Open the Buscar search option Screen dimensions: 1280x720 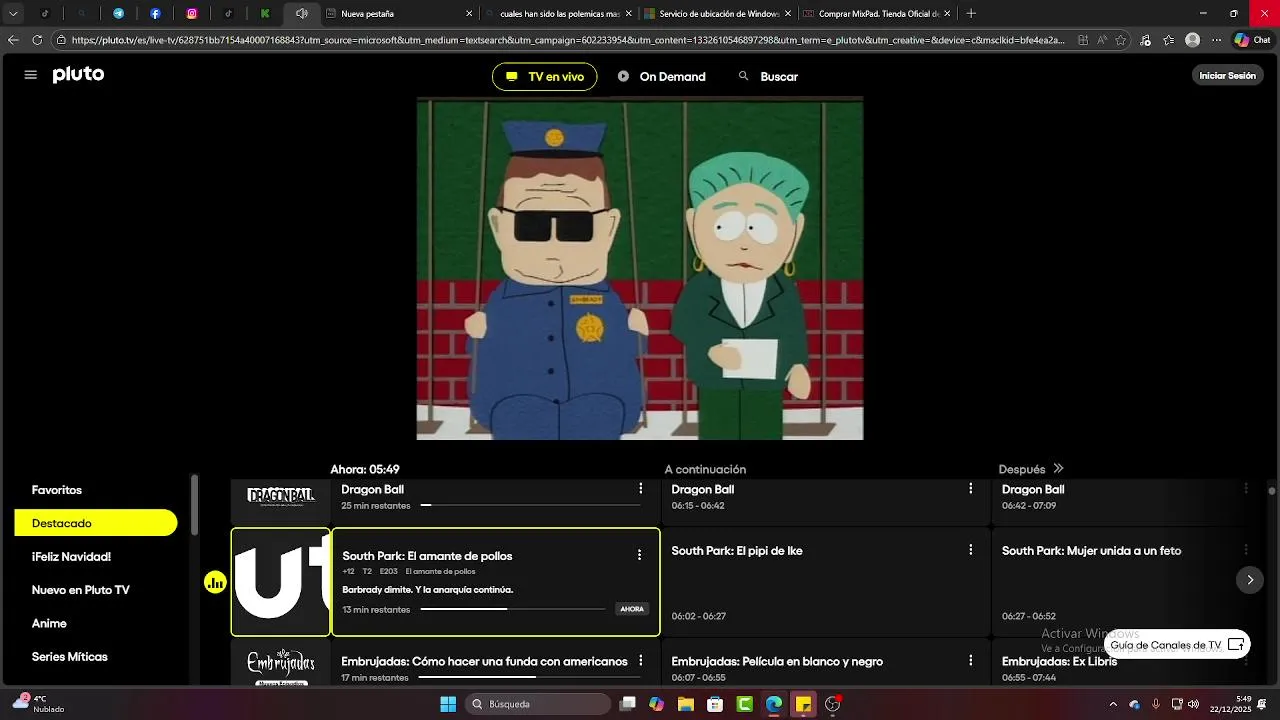coord(768,77)
